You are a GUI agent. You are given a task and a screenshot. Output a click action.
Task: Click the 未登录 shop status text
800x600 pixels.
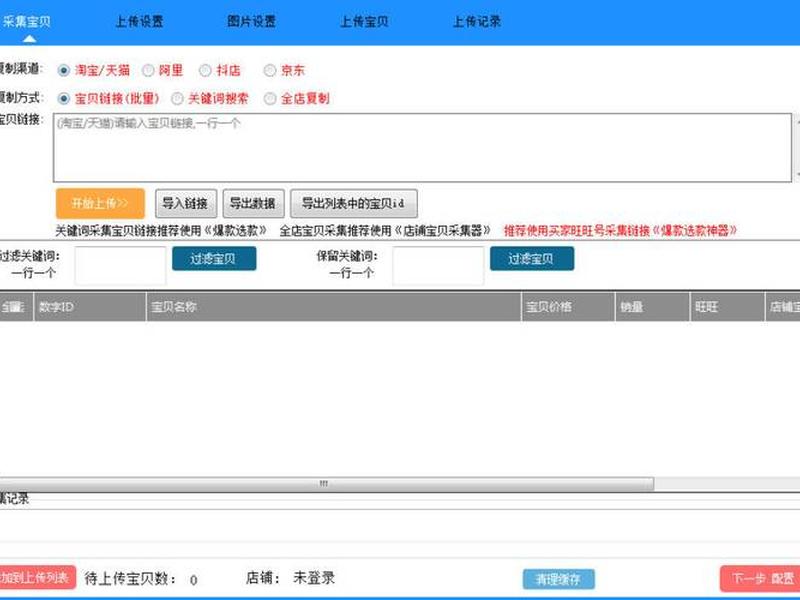tap(314, 578)
